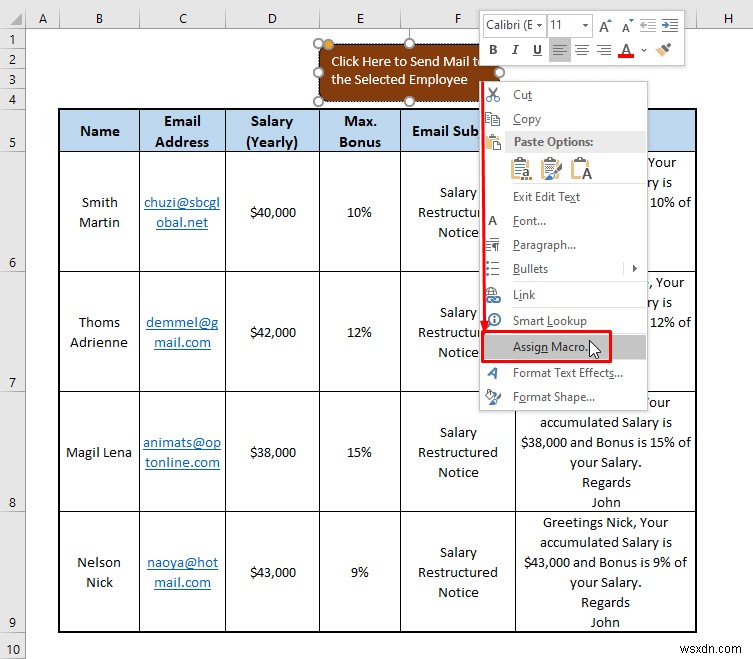
Task: Click the Link globe chain icon
Action: [x=493, y=295]
